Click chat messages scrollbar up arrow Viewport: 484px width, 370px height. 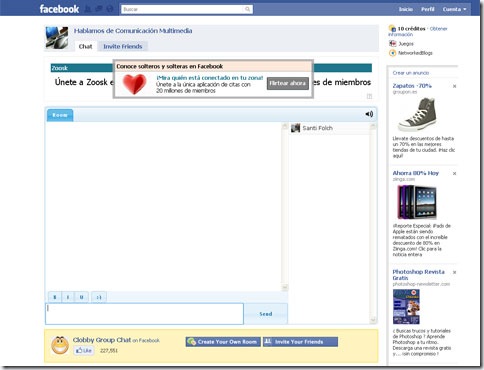click(x=285, y=126)
